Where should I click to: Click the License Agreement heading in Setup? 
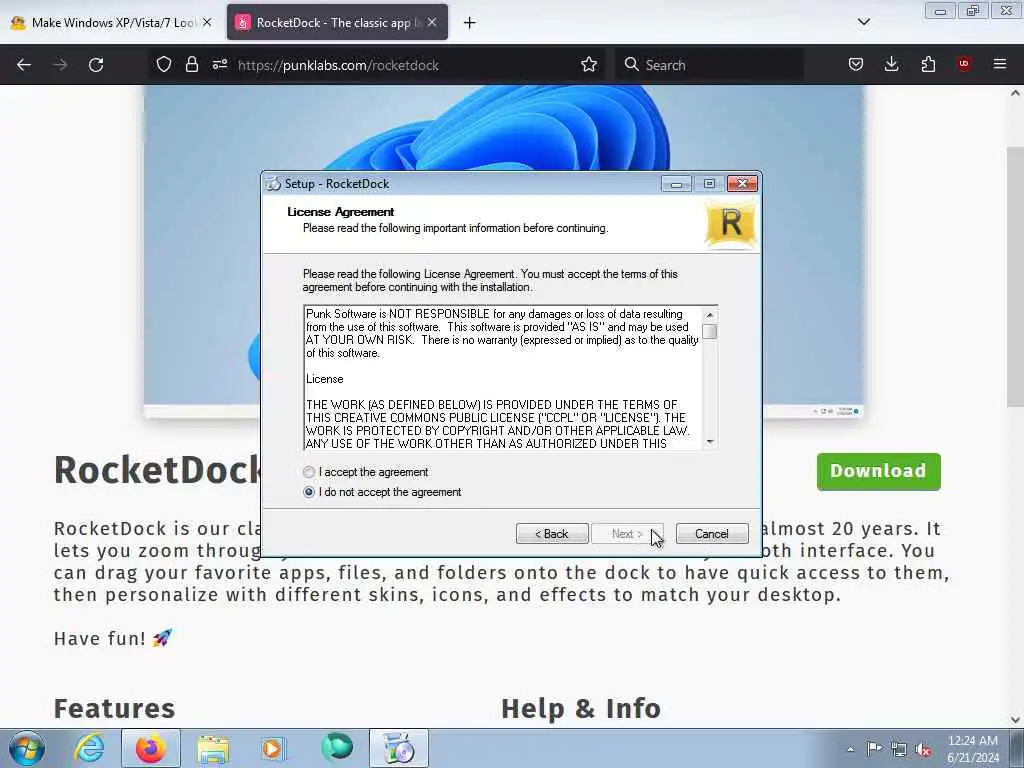tap(340, 212)
